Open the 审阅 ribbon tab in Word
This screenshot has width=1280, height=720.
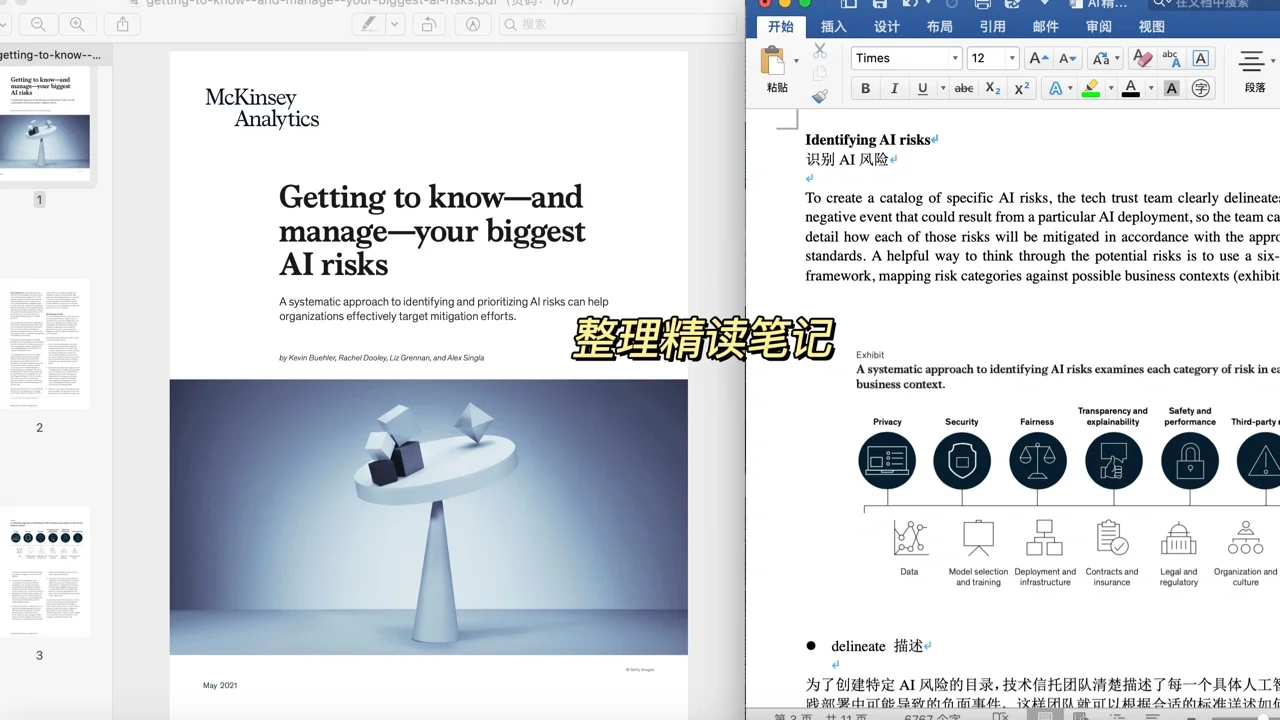1098,27
